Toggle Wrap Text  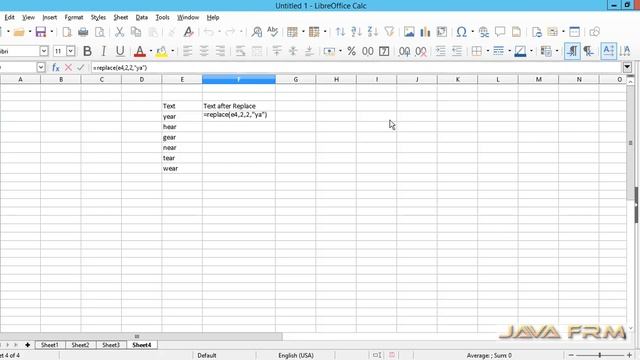240,51
